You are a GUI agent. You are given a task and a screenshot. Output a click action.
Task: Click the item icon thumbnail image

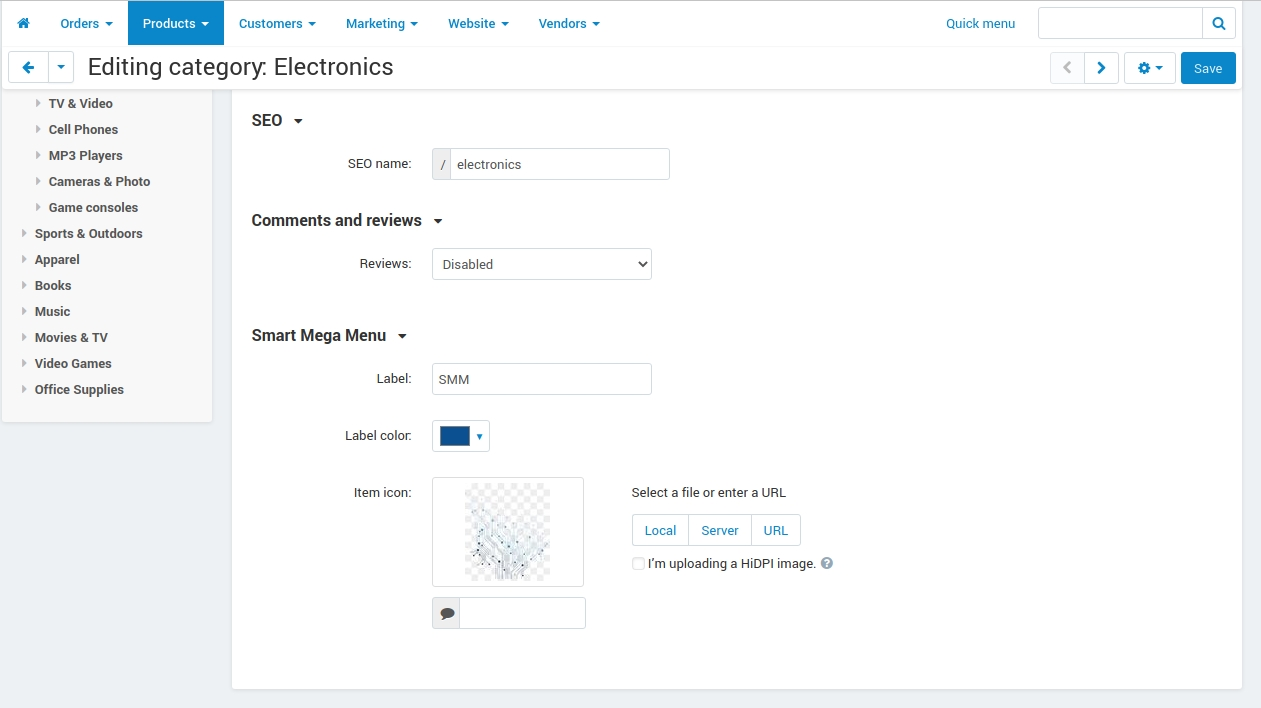click(508, 532)
